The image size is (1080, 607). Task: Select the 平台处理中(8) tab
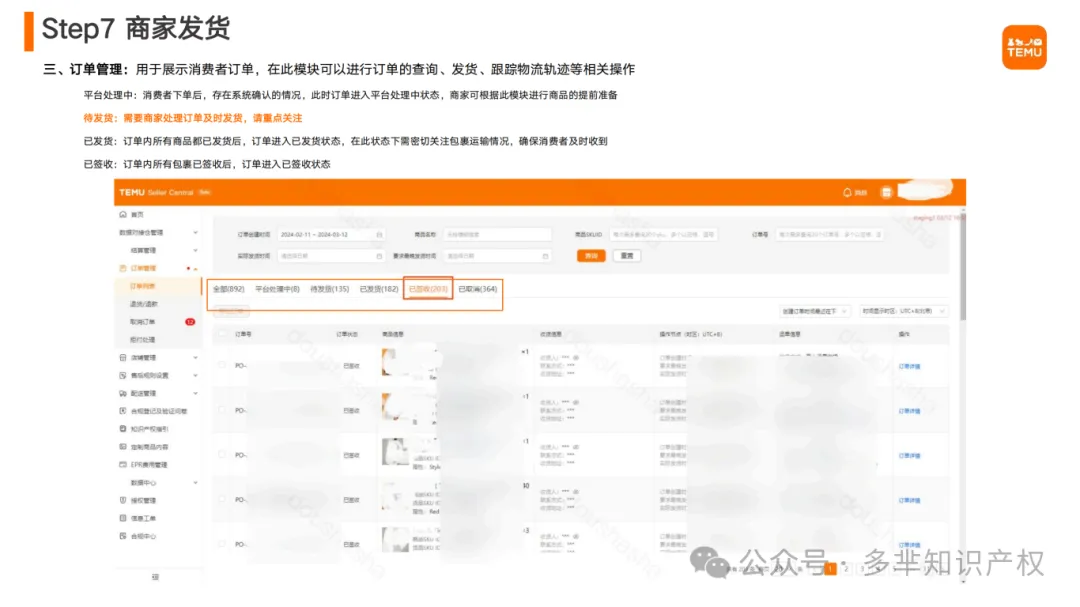coord(278,289)
